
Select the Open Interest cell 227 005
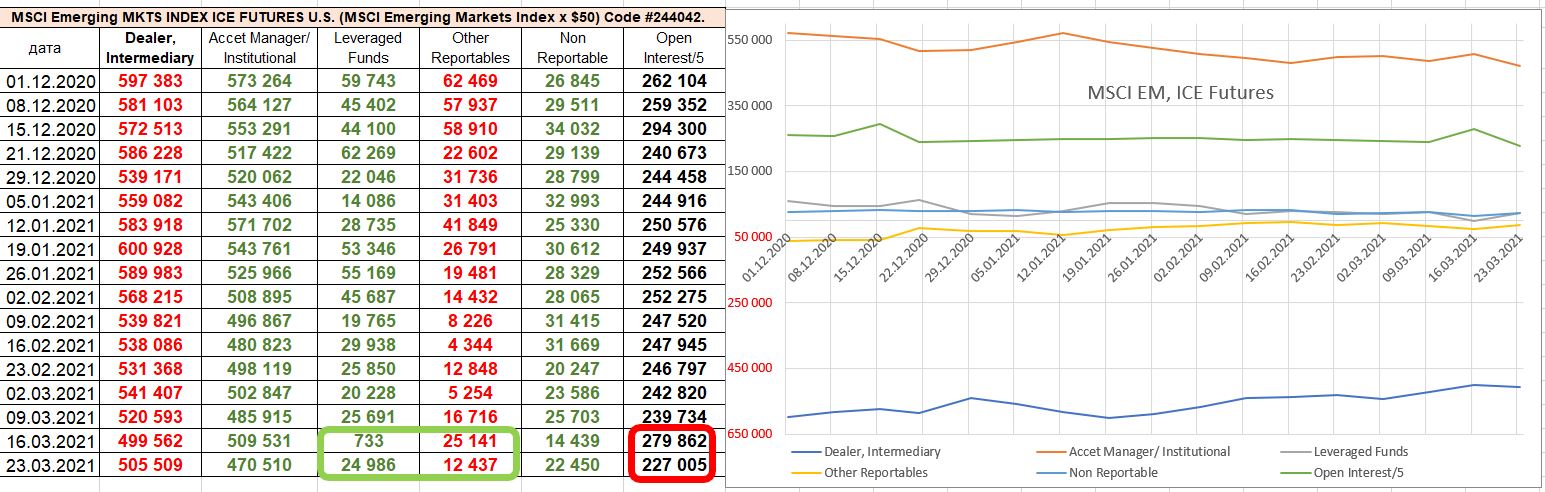tap(669, 465)
